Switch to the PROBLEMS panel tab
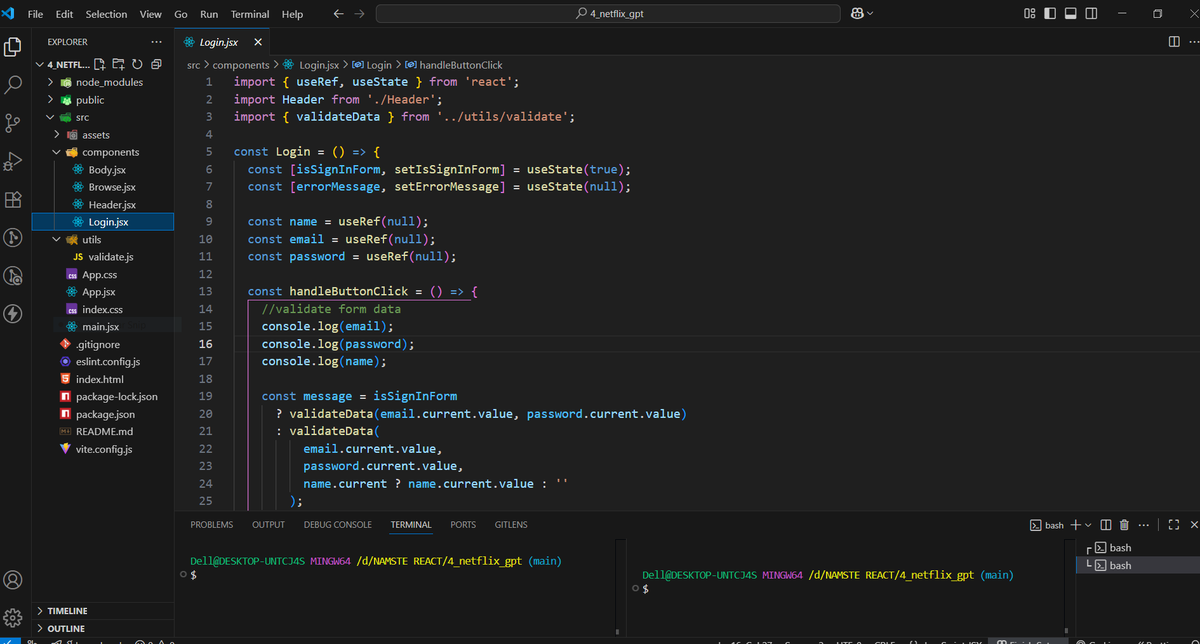Viewport: 1200px width, 644px height. [x=212, y=525]
